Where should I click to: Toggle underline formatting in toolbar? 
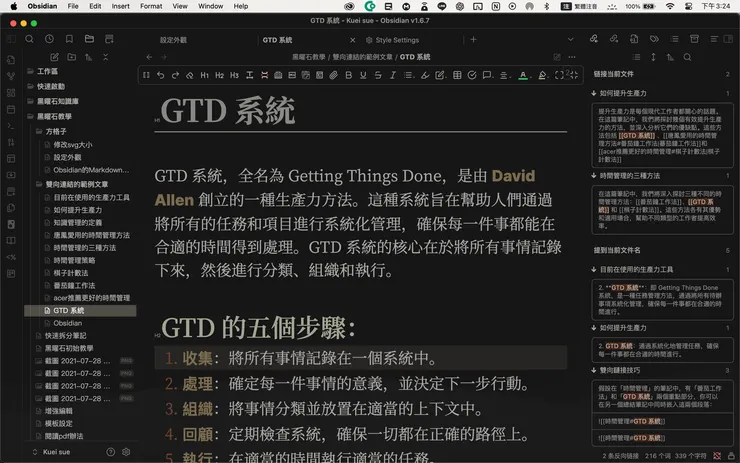click(363, 76)
